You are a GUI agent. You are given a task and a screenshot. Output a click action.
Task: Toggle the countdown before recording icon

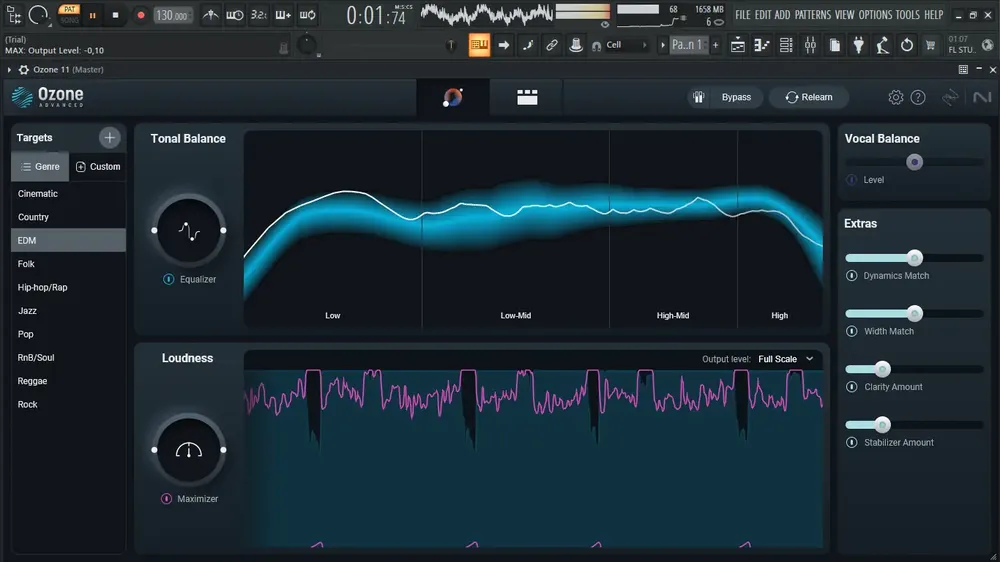[x=259, y=15]
